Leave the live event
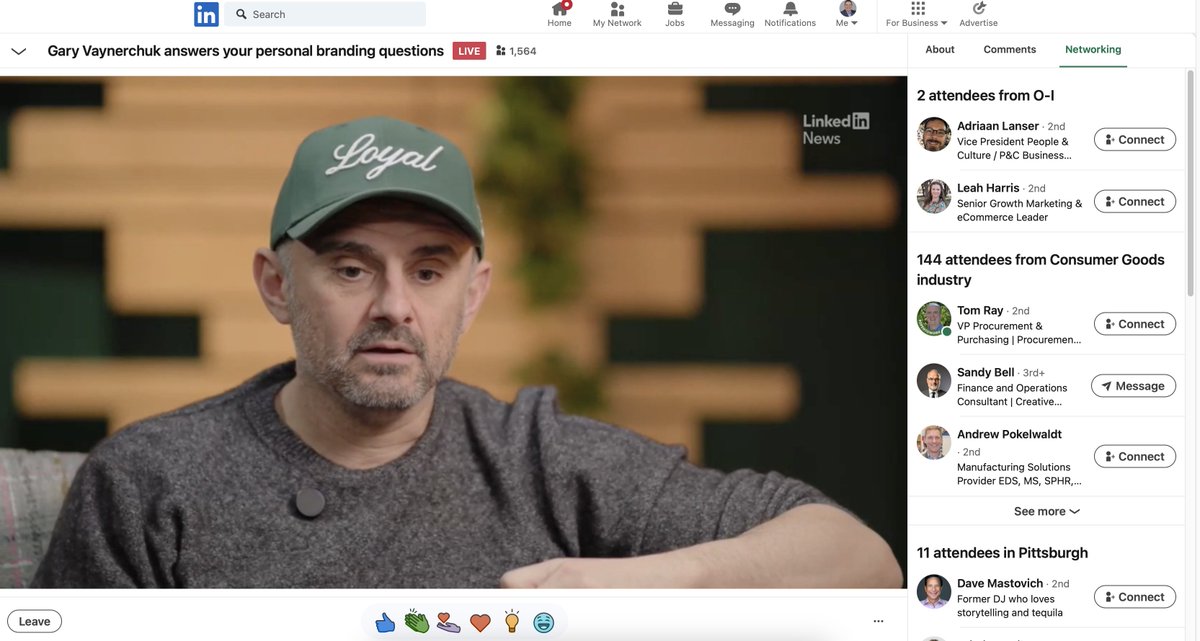The width and height of the screenshot is (1200, 641). click(x=34, y=621)
